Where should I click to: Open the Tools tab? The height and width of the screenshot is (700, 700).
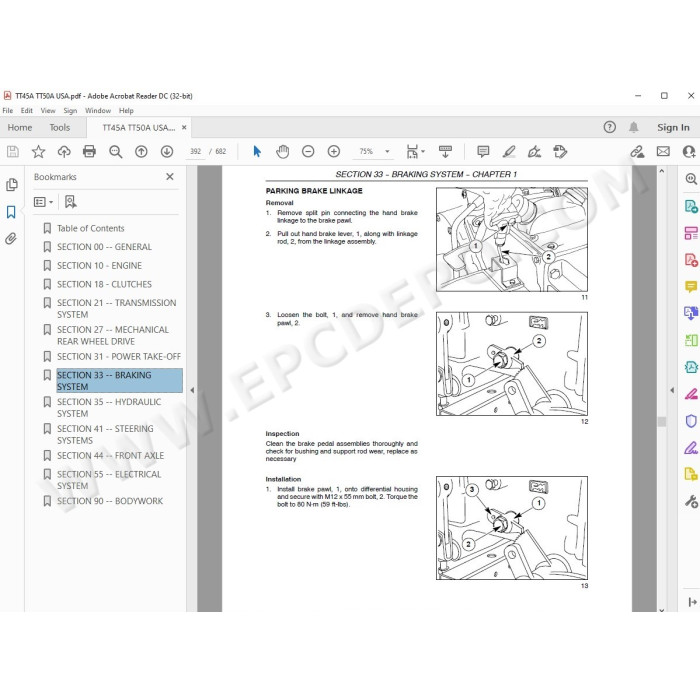(x=59, y=127)
